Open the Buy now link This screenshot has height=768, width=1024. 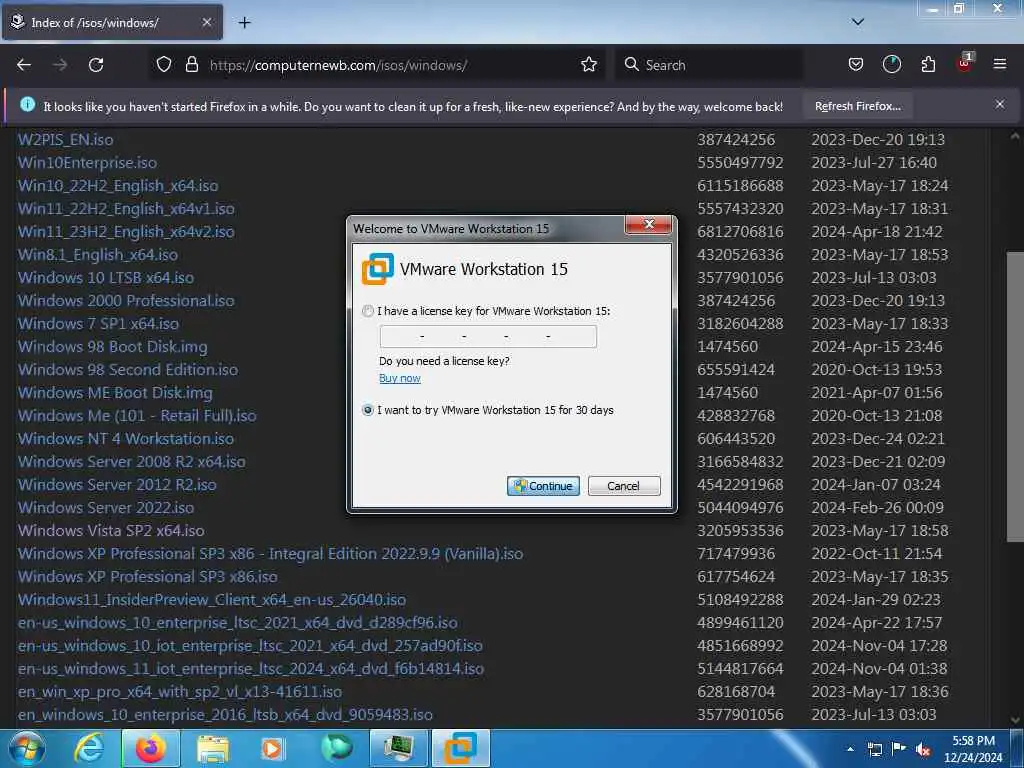click(400, 379)
